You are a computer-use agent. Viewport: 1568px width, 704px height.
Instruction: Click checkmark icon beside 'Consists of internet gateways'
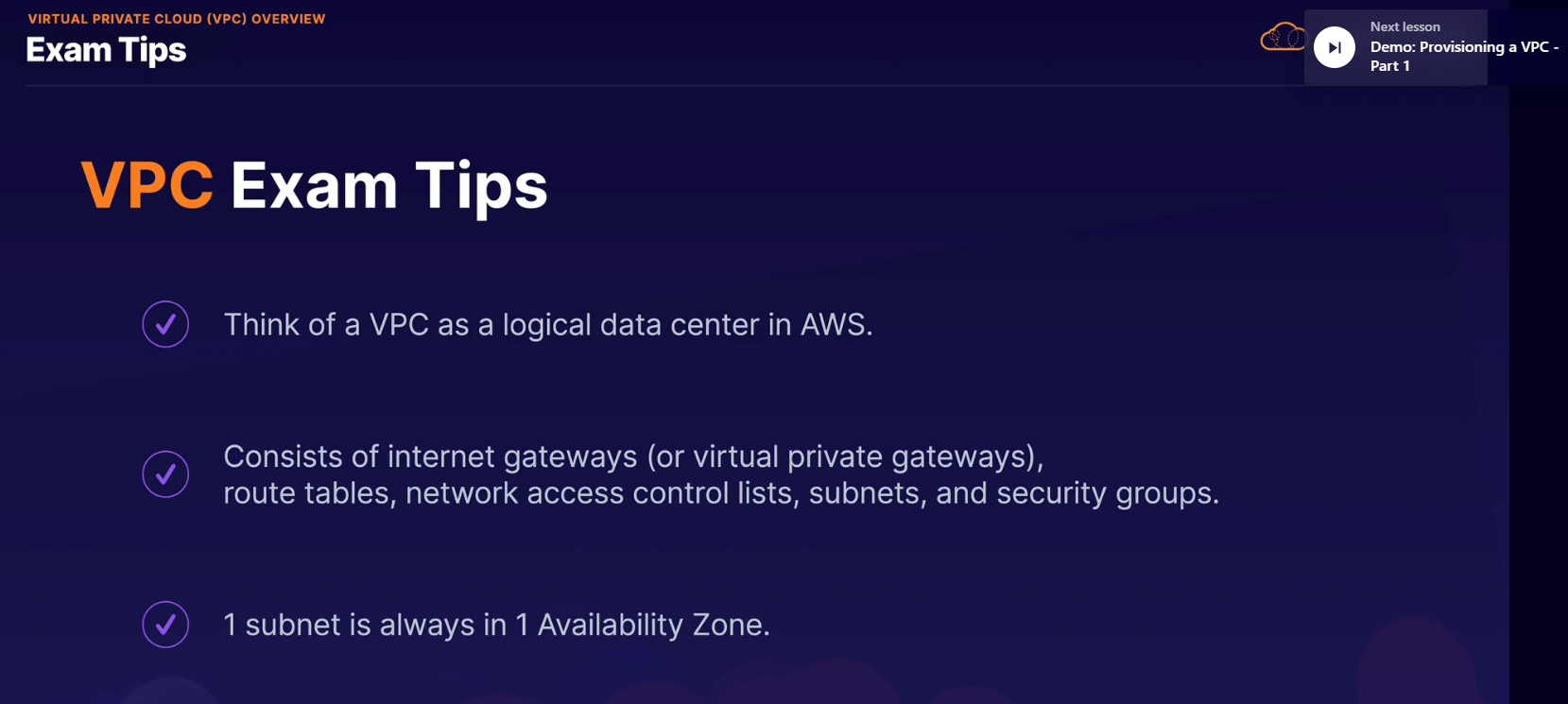click(x=165, y=474)
